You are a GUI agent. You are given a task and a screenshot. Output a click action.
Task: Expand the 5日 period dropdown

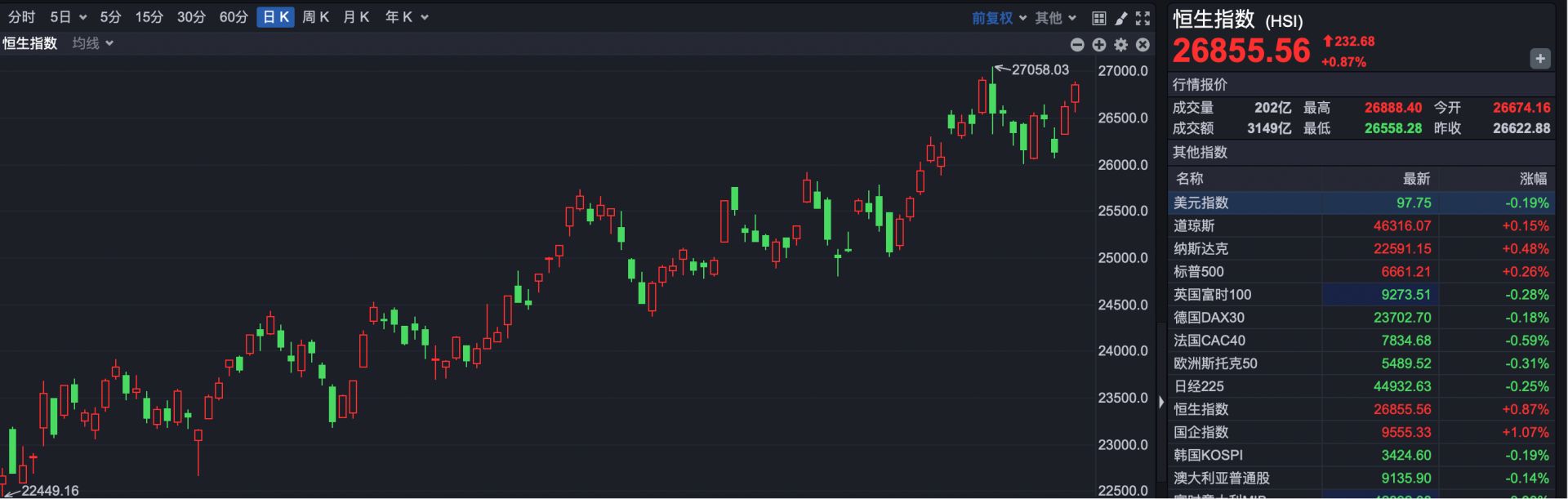click(x=68, y=17)
